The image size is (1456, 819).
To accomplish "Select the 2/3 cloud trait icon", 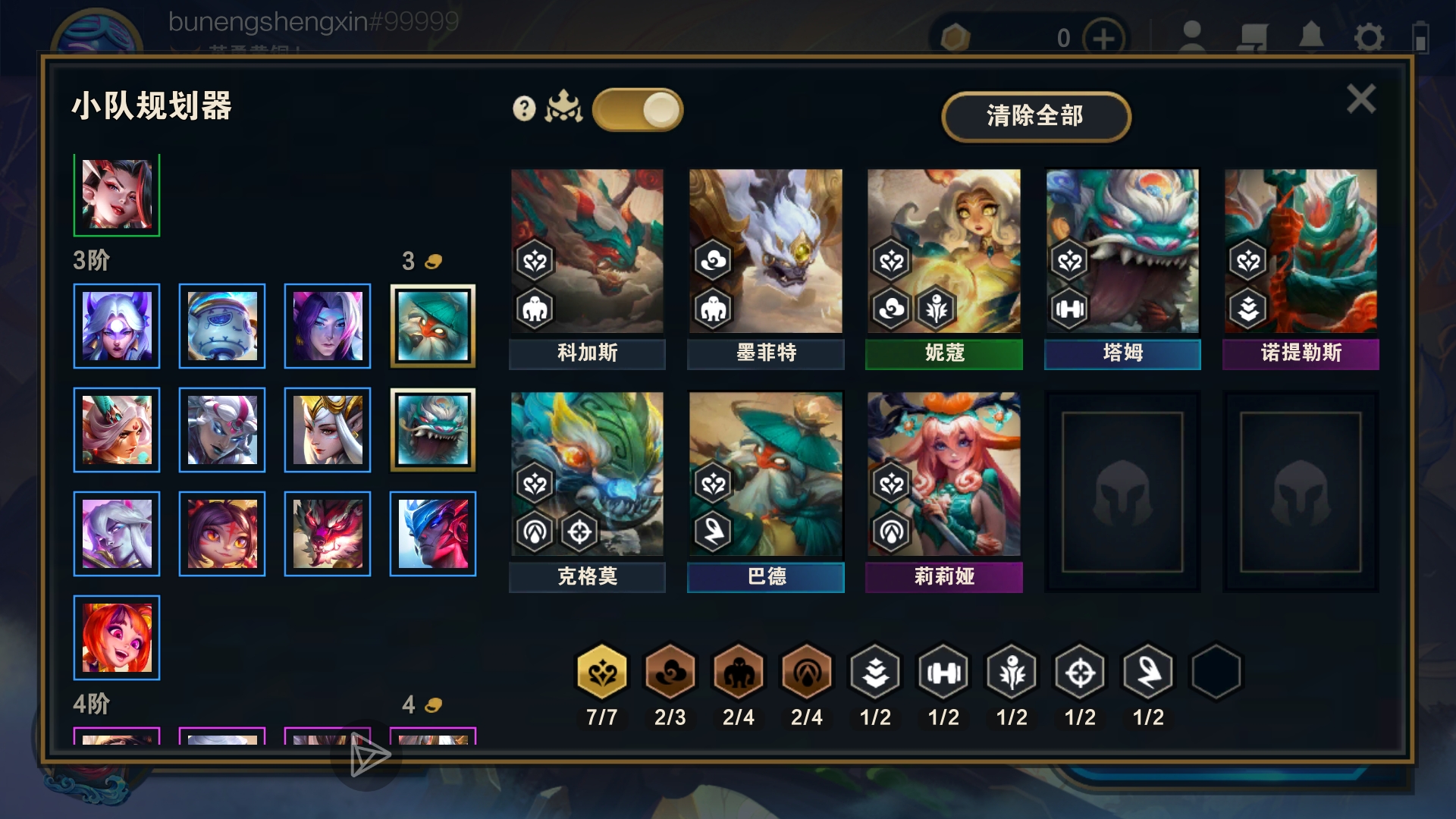I will coord(670,672).
